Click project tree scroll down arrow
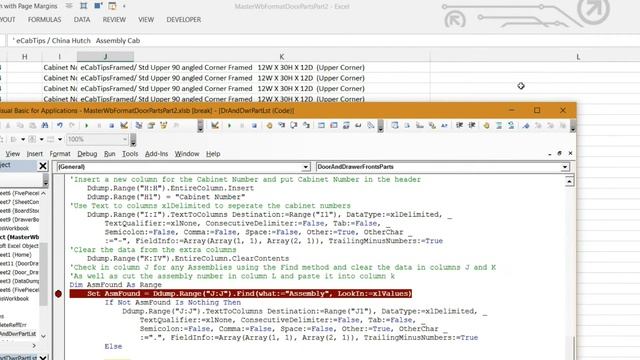This screenshot has width=640, height=360. tap(43, 336)
